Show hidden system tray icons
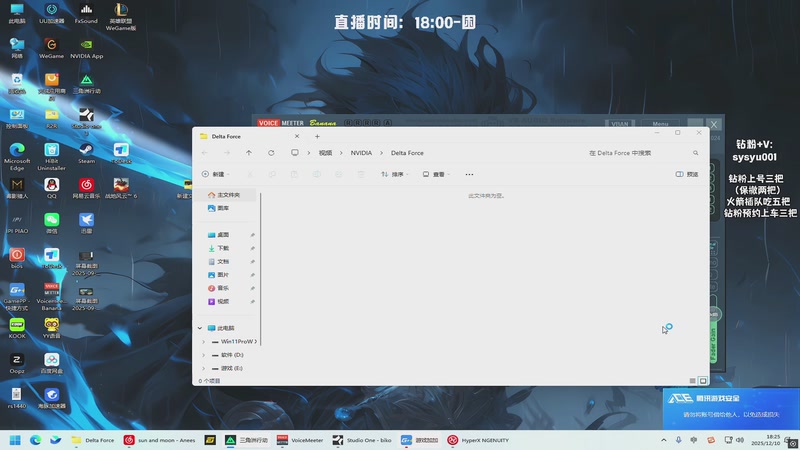This screenshot has height=450, width=800. click(663, 440)
